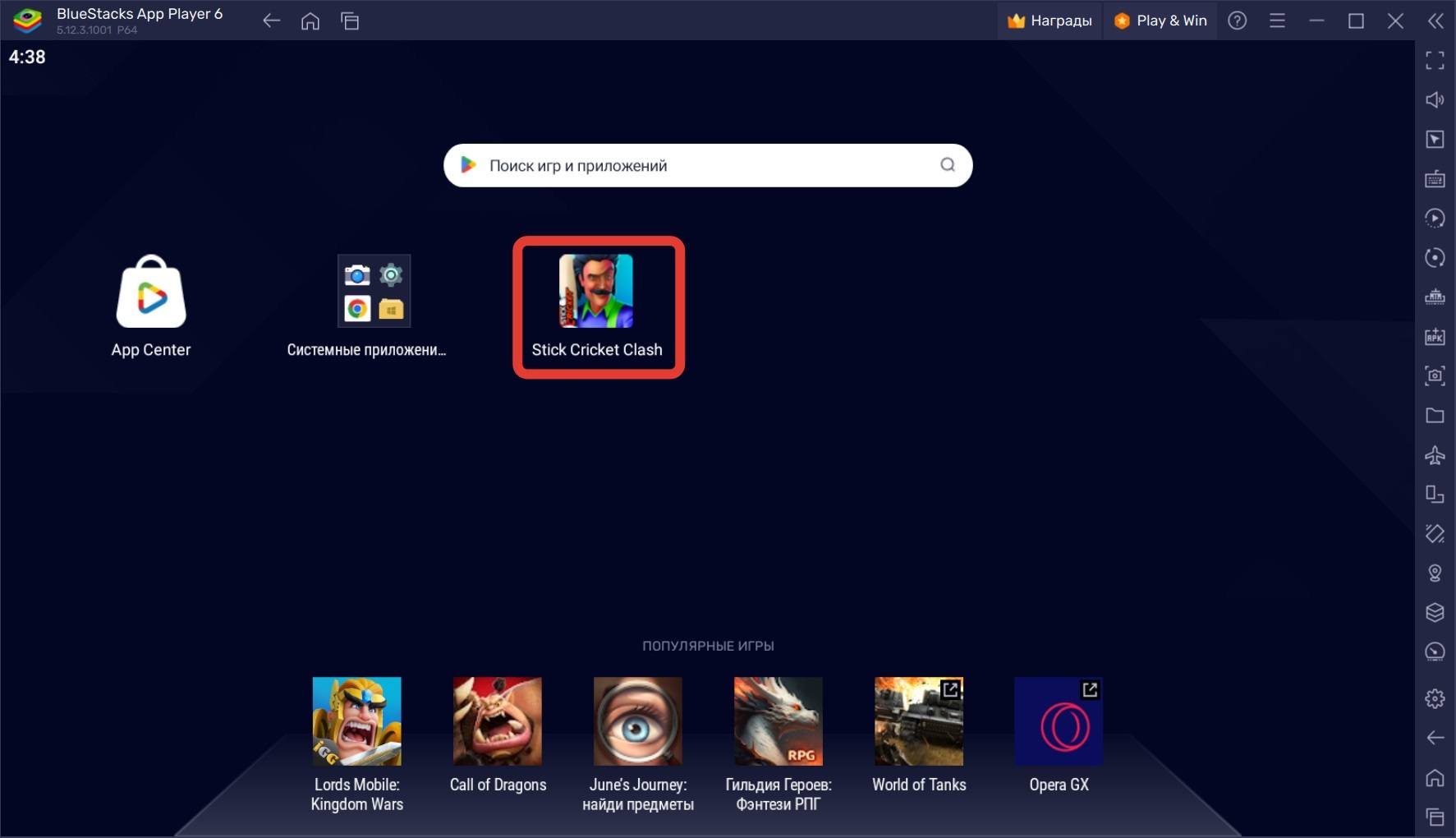Click the eraser-shaped icon in sidebar
The width and height of the screenshot is (1456, 838).
click(1435, 533)
